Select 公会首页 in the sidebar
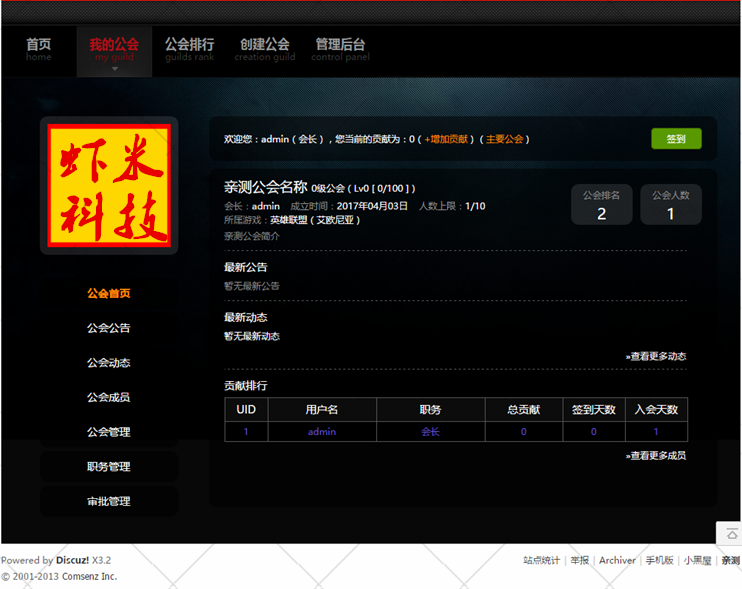The width and height of the screenshot is (742, 589). tap(108, 293)
